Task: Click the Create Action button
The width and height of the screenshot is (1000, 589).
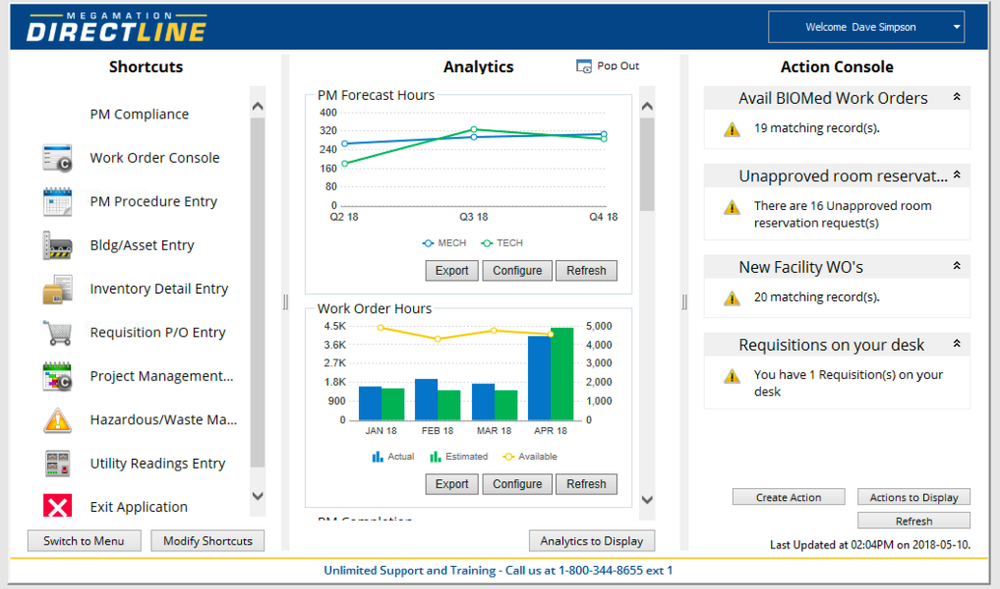Action: [789, 497]
